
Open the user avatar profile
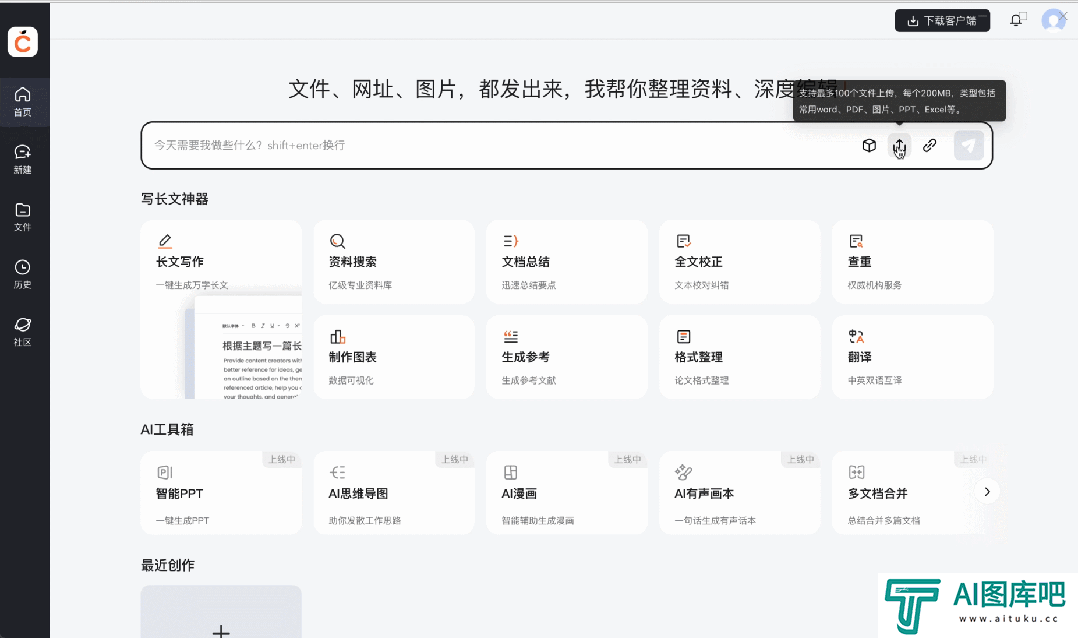coord(1053,21)
